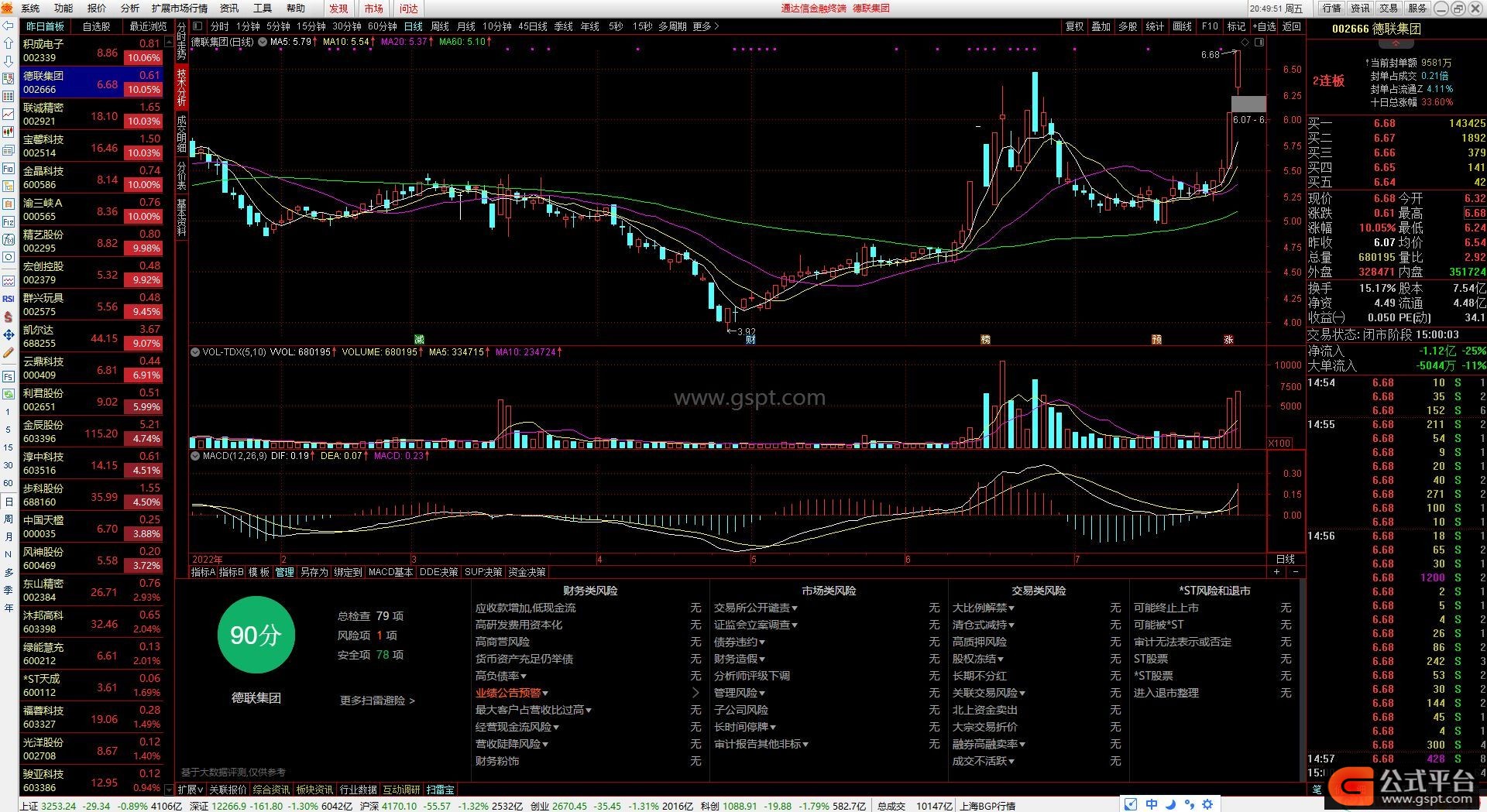Screen dimensions: 1487x812
Task: Select the pencil drawing tool icon
Action: 9,352
